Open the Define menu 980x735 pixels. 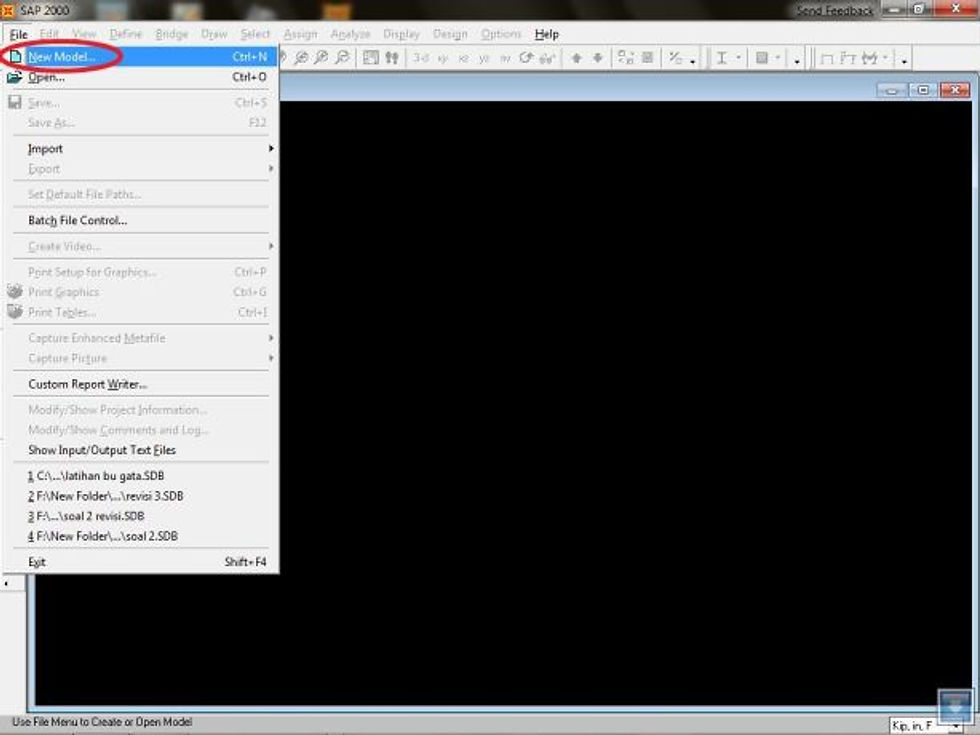pyautogui.click(x=126, y=34)
